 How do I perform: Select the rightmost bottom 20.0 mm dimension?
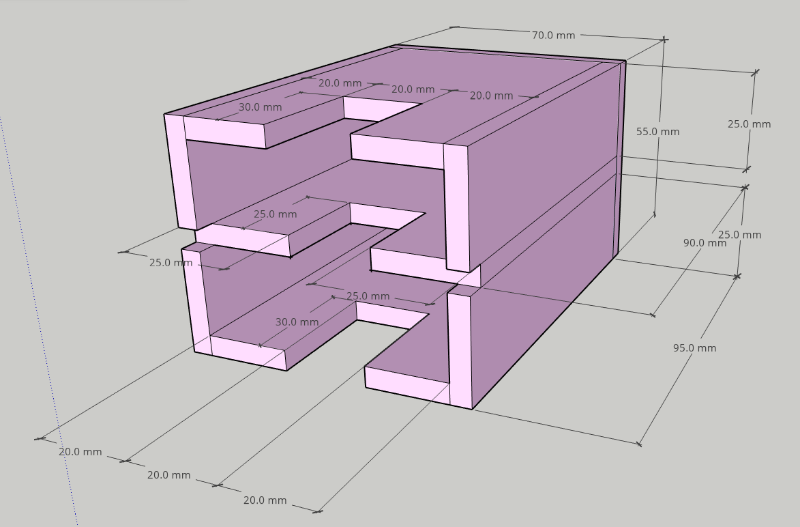[265, 500]
